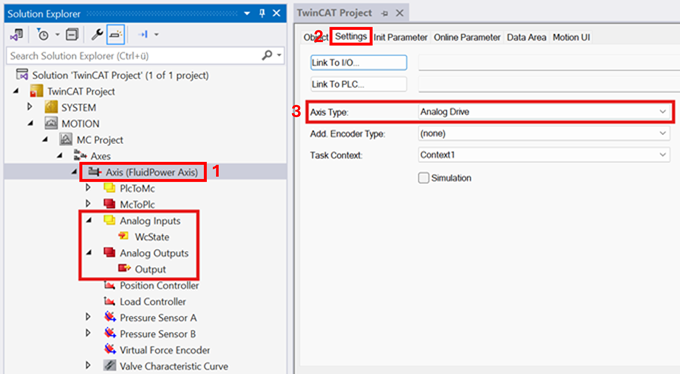Switch to the Settings tab
This screenshot has height=374, width=680.
(351, 36)
